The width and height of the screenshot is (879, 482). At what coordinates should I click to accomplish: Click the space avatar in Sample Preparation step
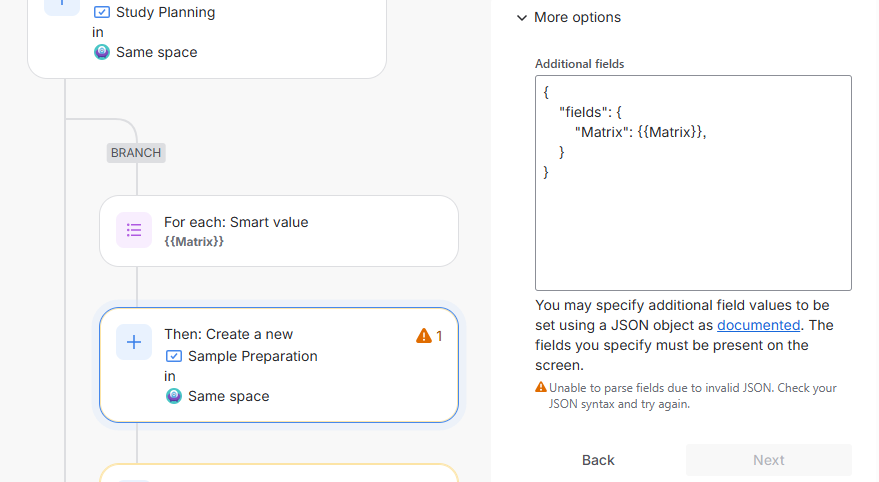click(x=173, y=396)
